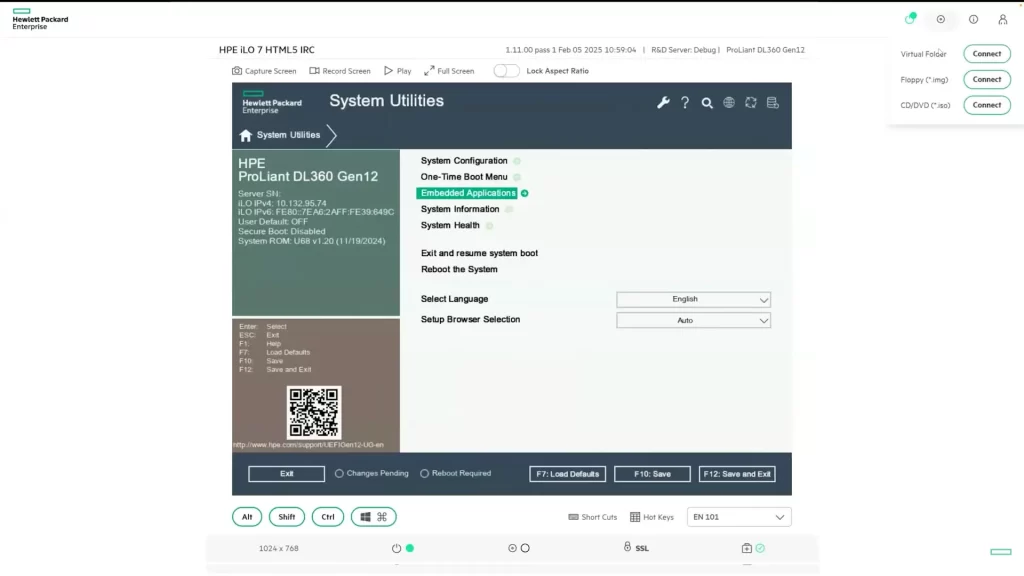Image resolution: width=1024 pixels, height=576 pixels.
Task: Click the circular arrows refresh icon
Action: tap(750, 103)
